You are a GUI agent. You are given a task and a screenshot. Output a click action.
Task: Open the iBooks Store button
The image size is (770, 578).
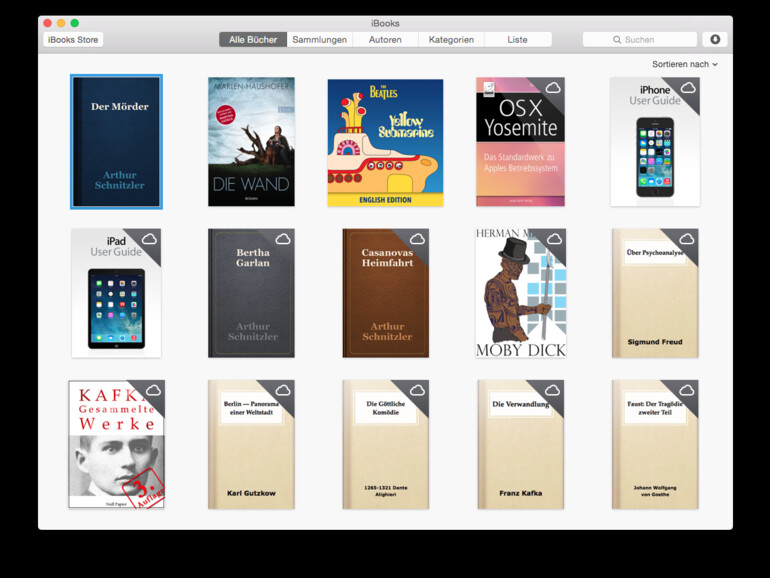73,40
